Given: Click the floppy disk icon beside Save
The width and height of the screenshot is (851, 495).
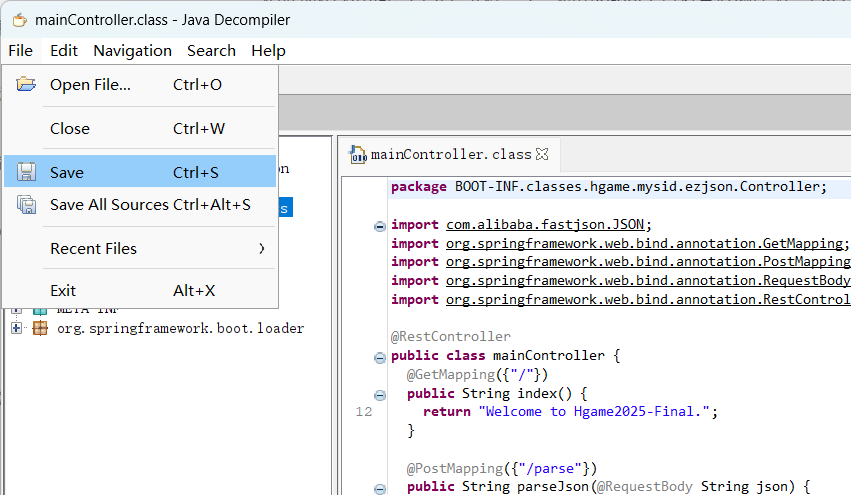Looking at the screenshot, I should (x=26, y=172).
